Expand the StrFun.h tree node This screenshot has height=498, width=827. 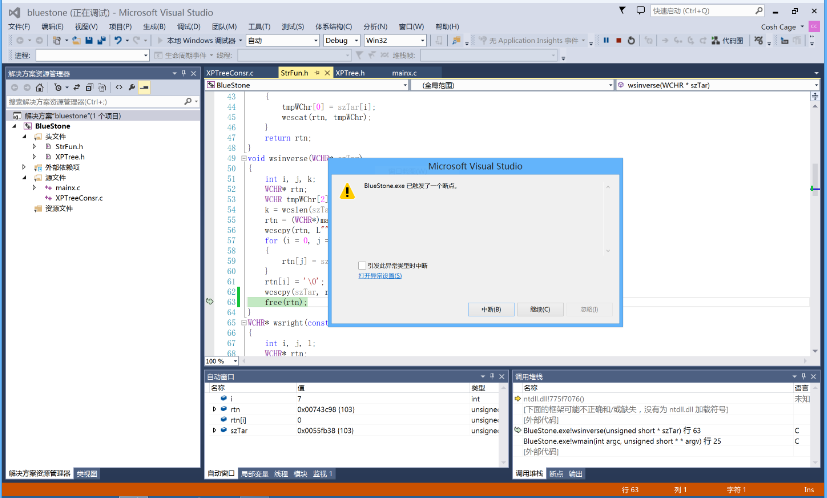pos(34,147)
